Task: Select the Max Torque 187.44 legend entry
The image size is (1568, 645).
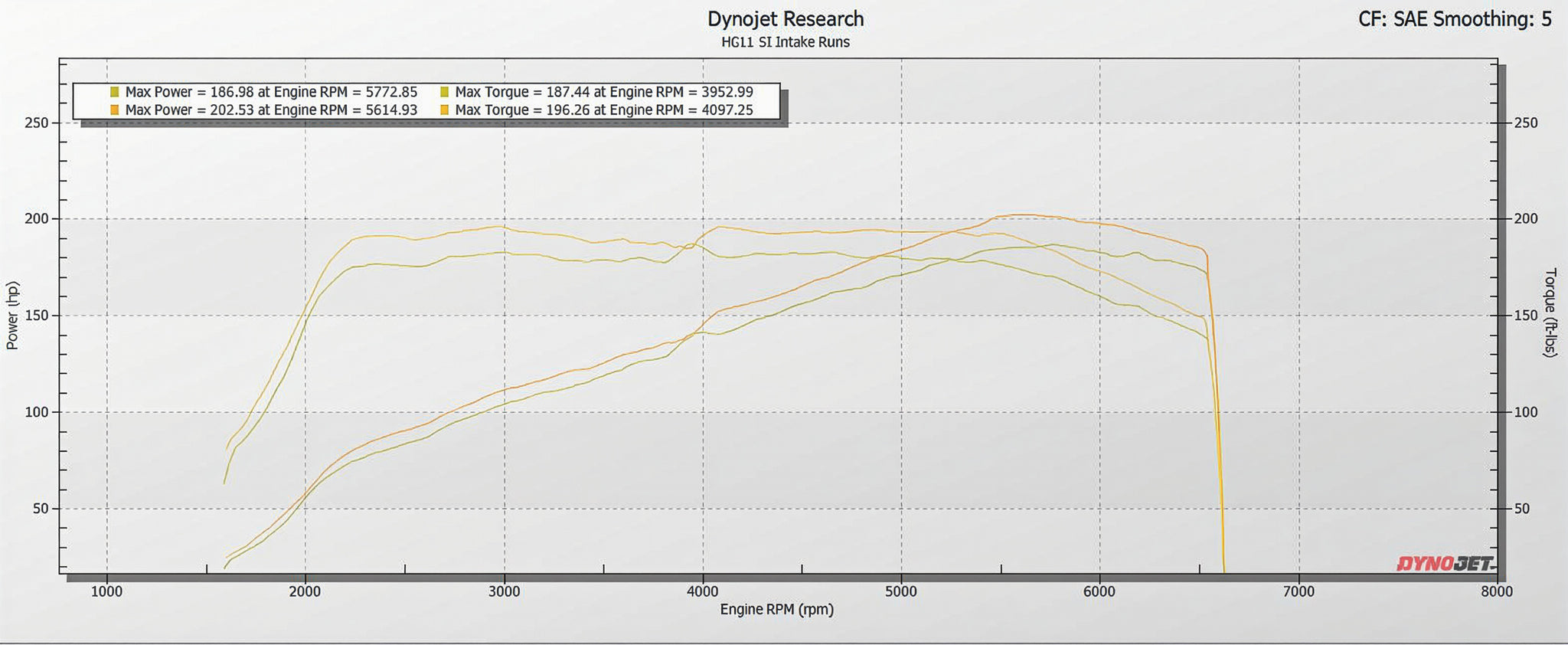Action: (x=596, y=92)
